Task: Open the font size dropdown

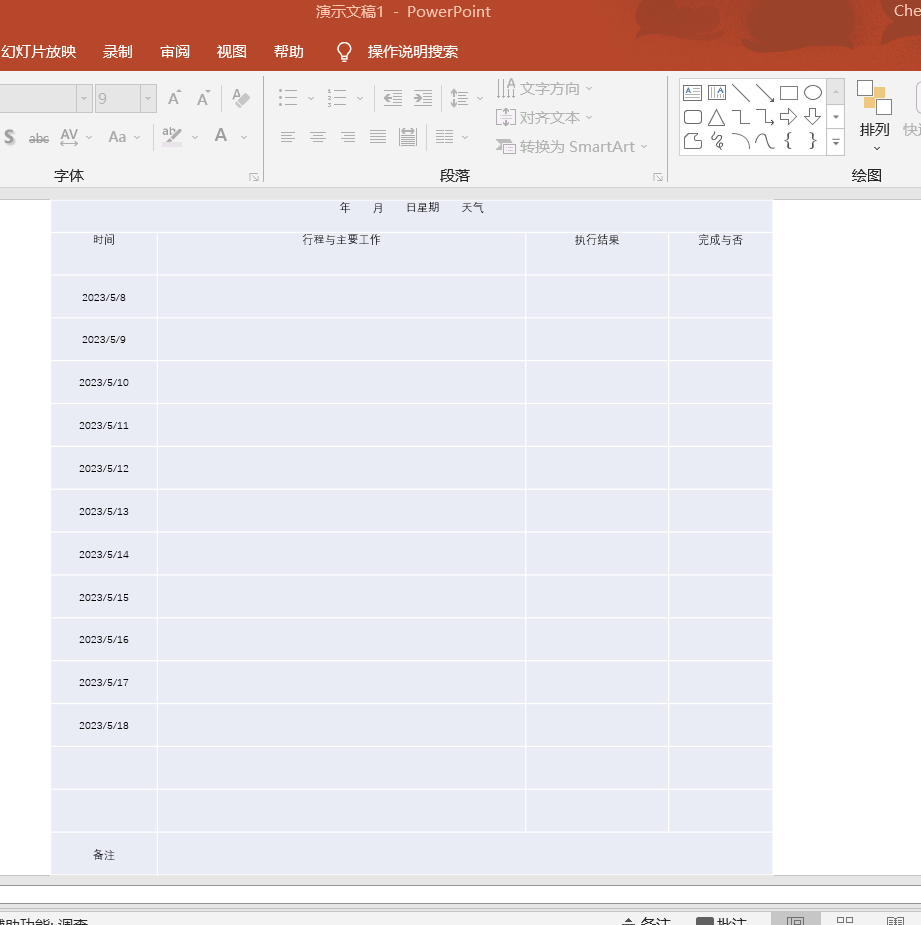Action: [146, 98]
